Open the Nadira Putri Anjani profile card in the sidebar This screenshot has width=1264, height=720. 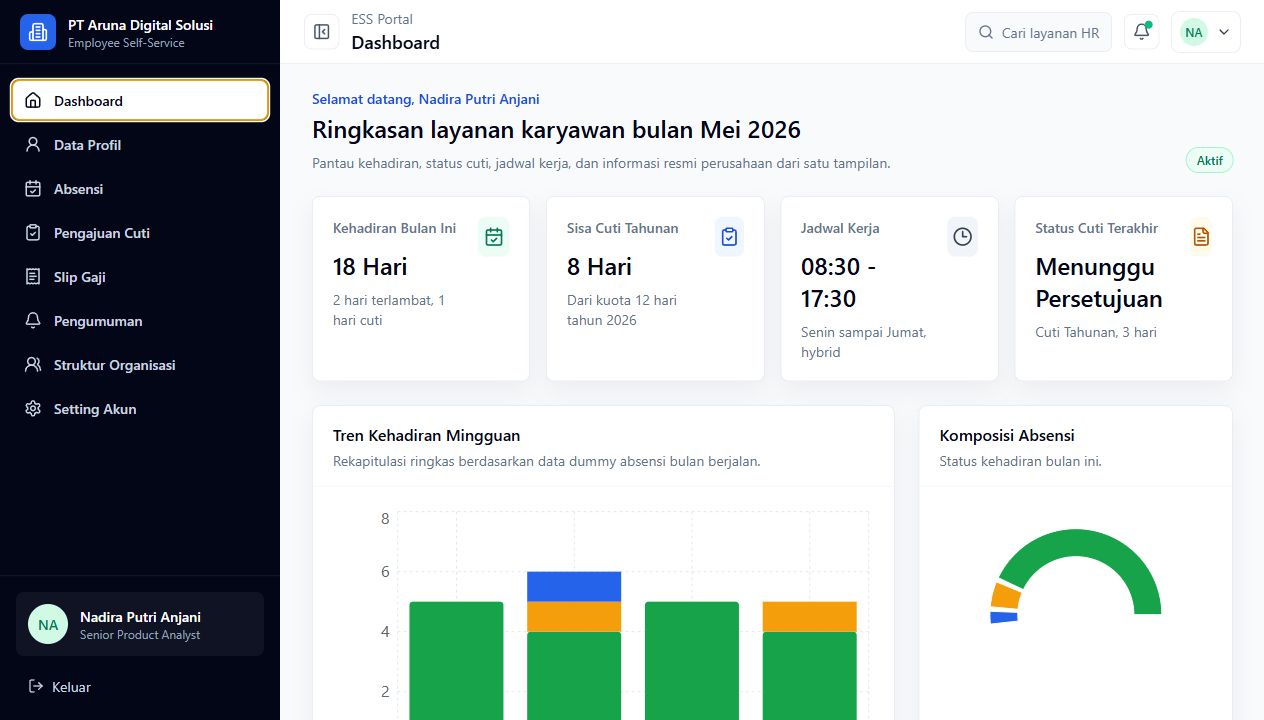(x=140, y=624)
